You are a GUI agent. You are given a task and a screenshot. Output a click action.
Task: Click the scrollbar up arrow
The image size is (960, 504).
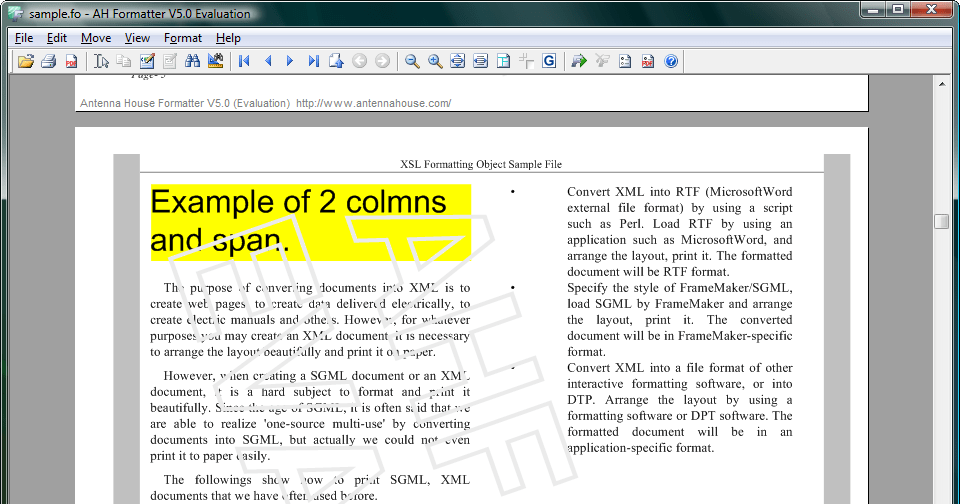[x=942, y=86]
